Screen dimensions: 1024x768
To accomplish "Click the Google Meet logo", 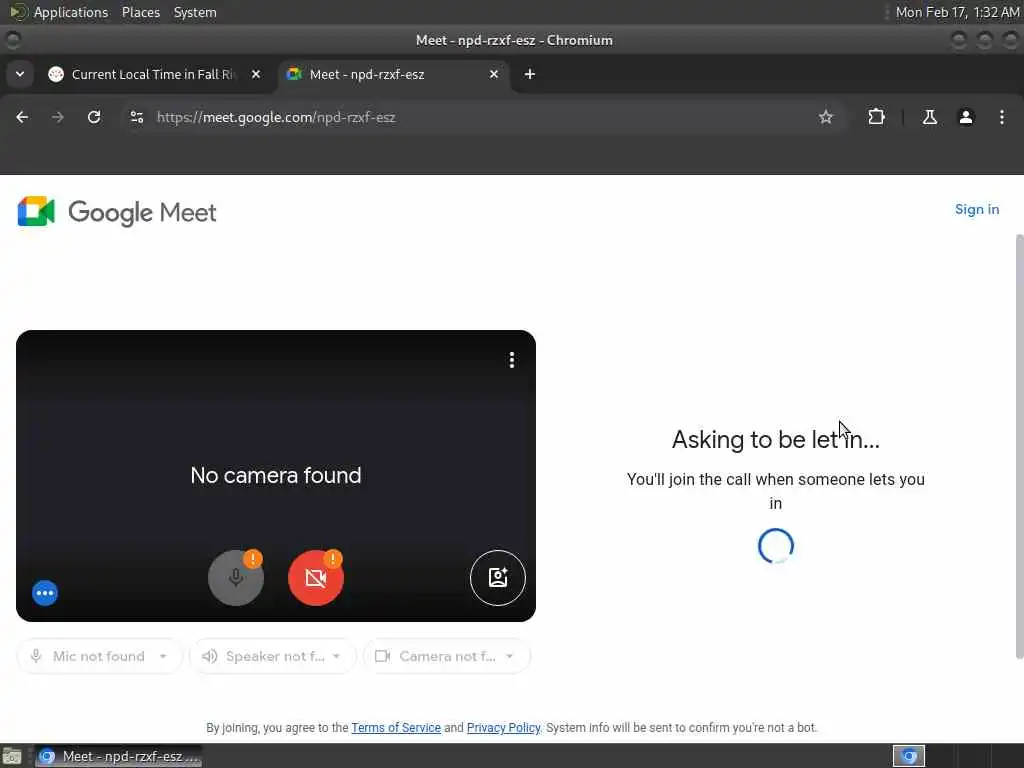I will [117, 212].
